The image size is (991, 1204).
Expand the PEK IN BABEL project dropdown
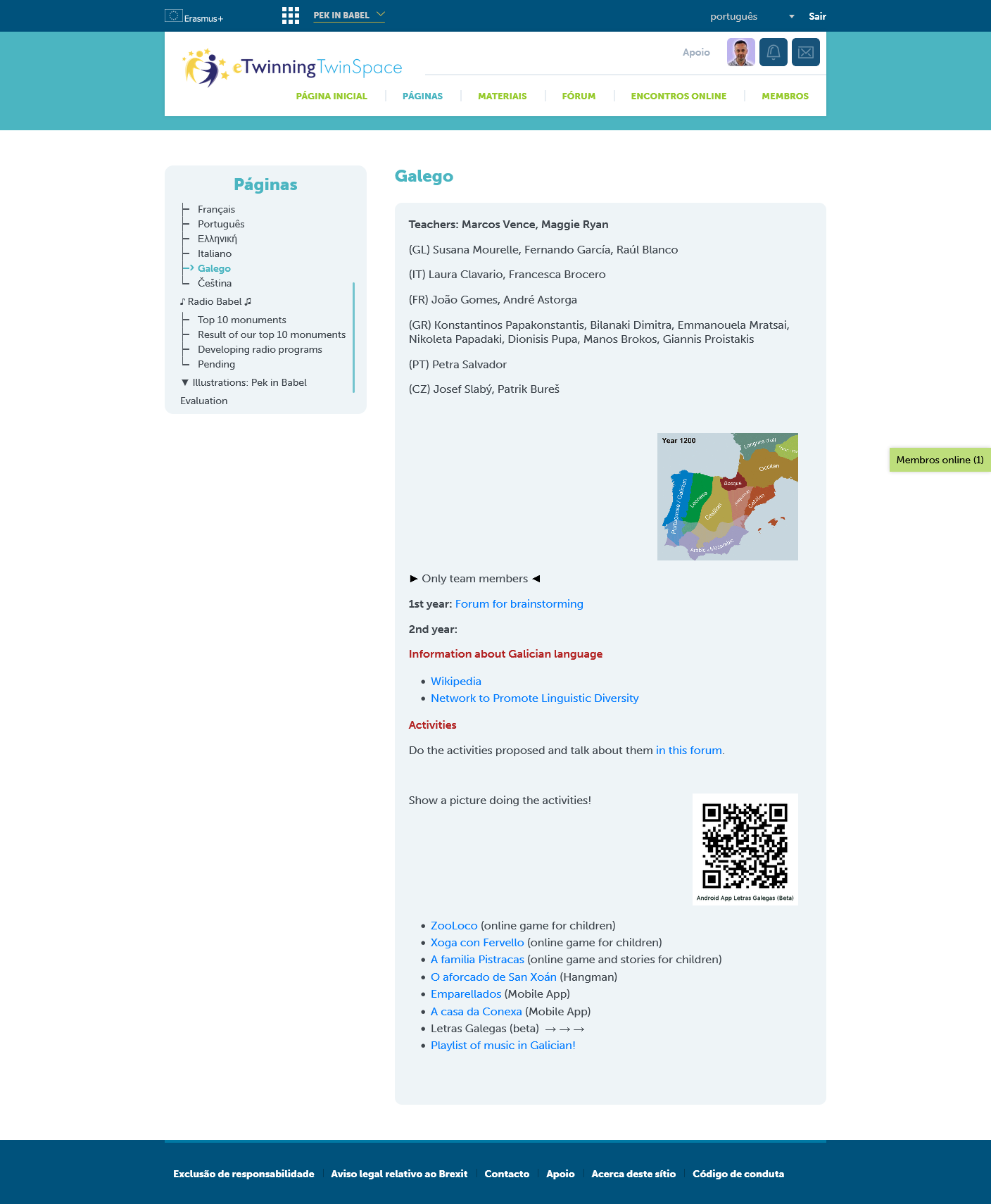point(349,15)
